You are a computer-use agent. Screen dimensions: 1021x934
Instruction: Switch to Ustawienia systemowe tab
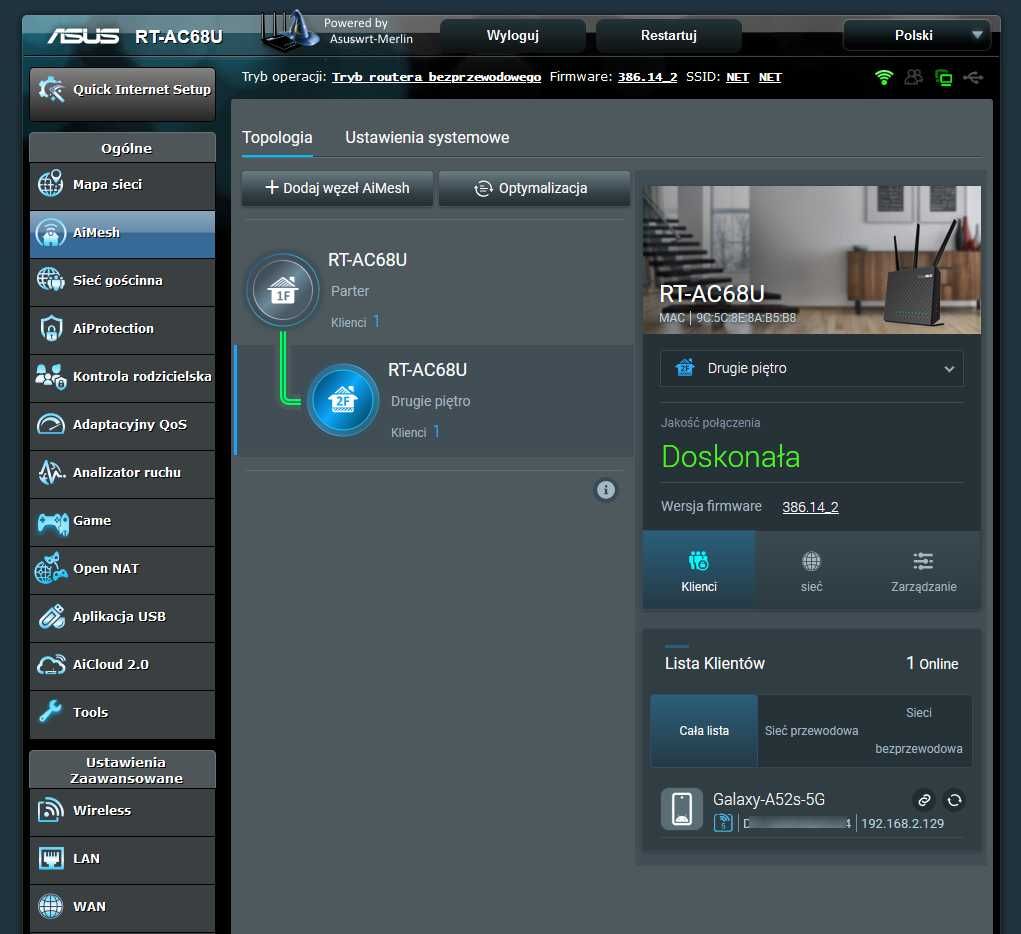click(427, 137)
